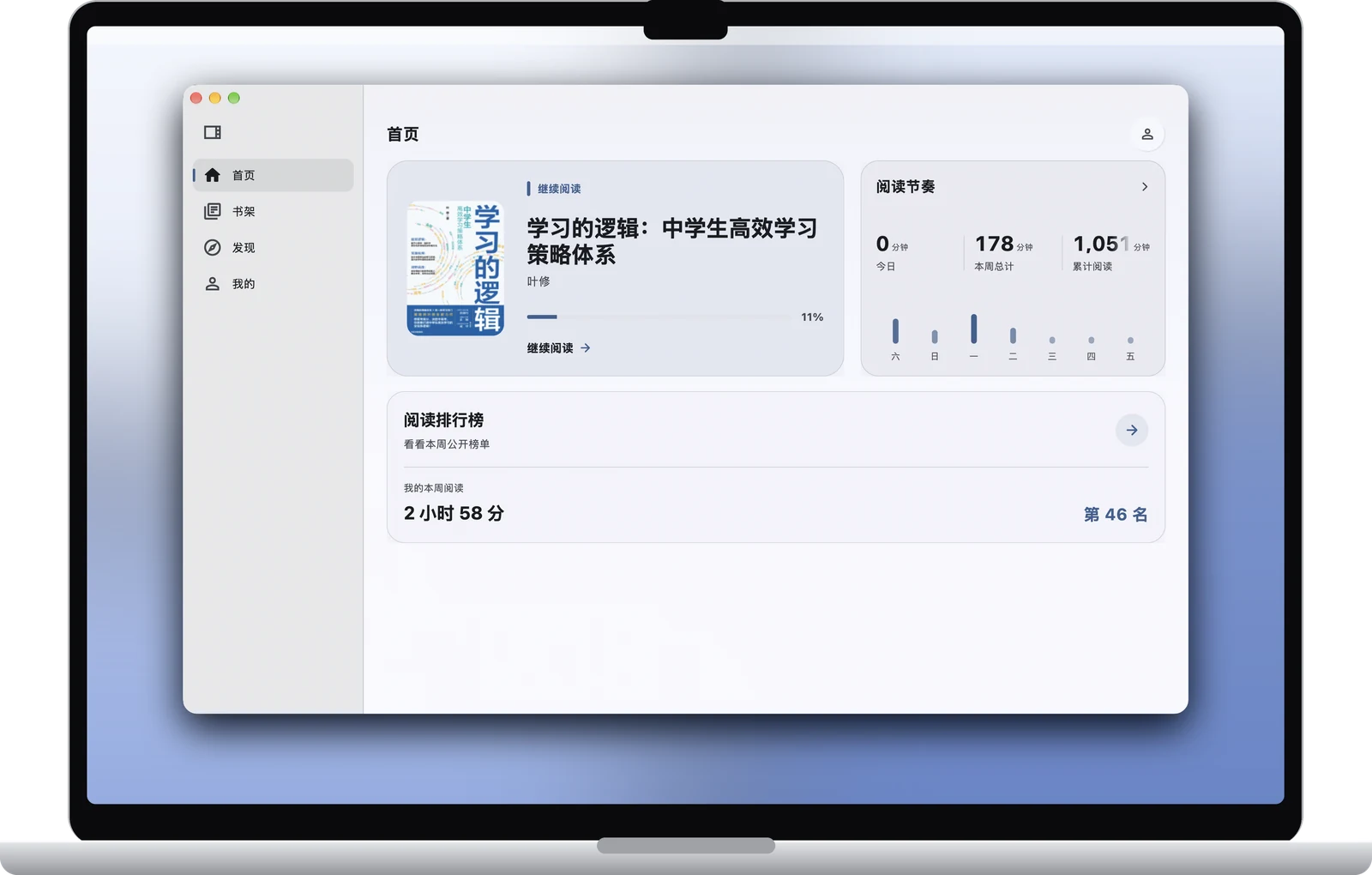Click author name 叶修
Screen dimensions: 1372x875
click(x=539, y=281)
